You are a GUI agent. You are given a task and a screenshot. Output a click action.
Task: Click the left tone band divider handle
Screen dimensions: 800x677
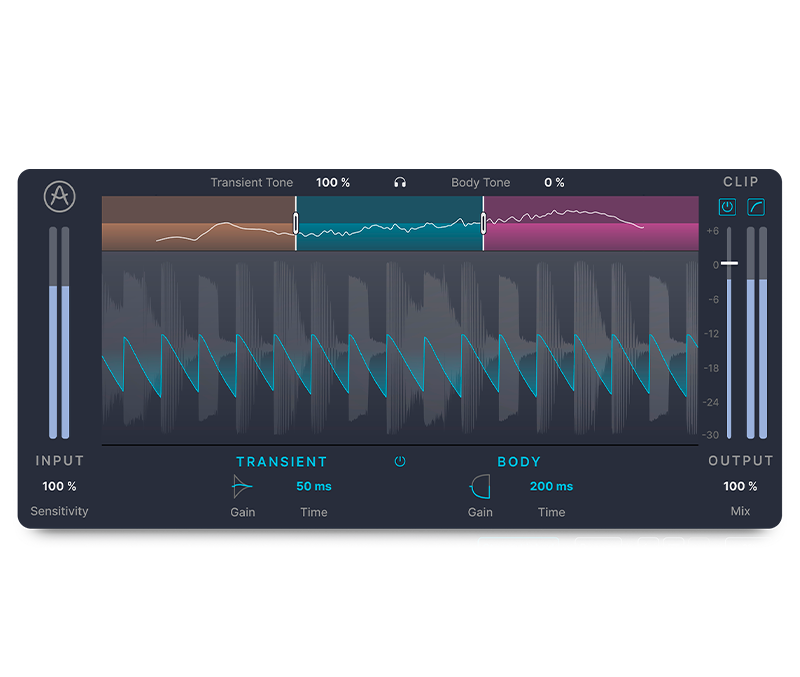tap(296, 223)
